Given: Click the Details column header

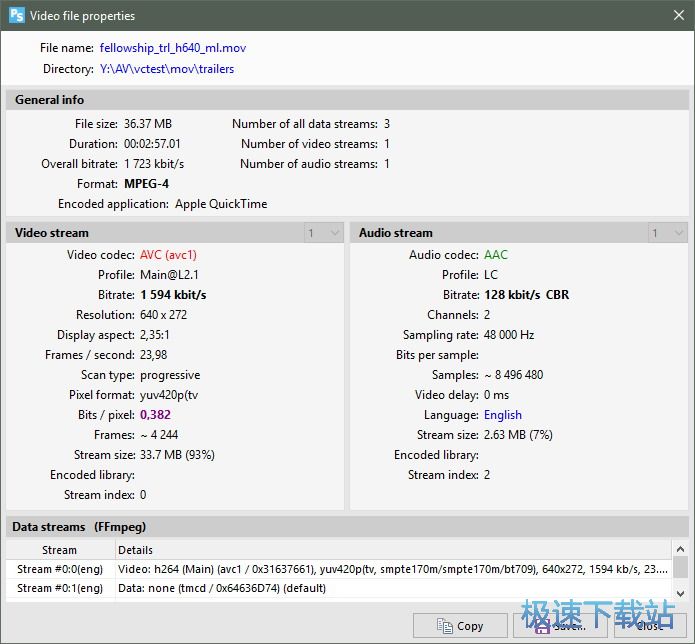Looking at the screenshot, I should [394, 550].
